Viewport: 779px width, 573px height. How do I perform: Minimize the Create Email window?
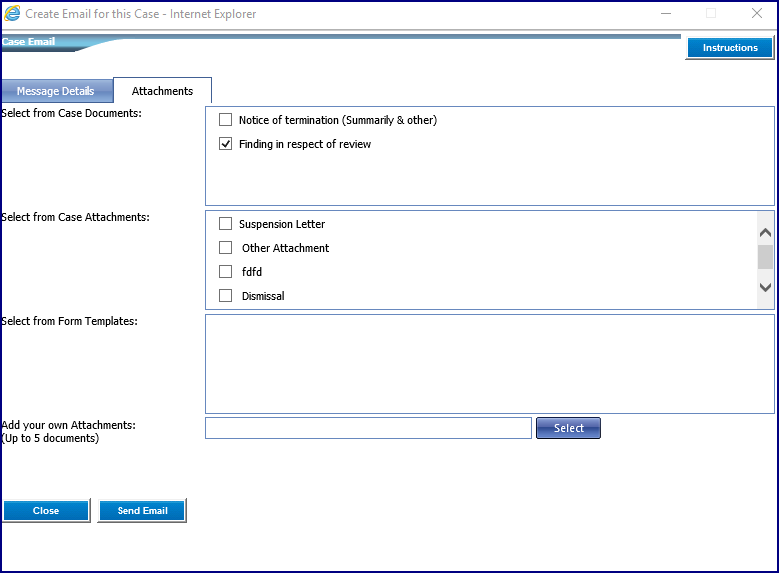click(x=666, y=13)
